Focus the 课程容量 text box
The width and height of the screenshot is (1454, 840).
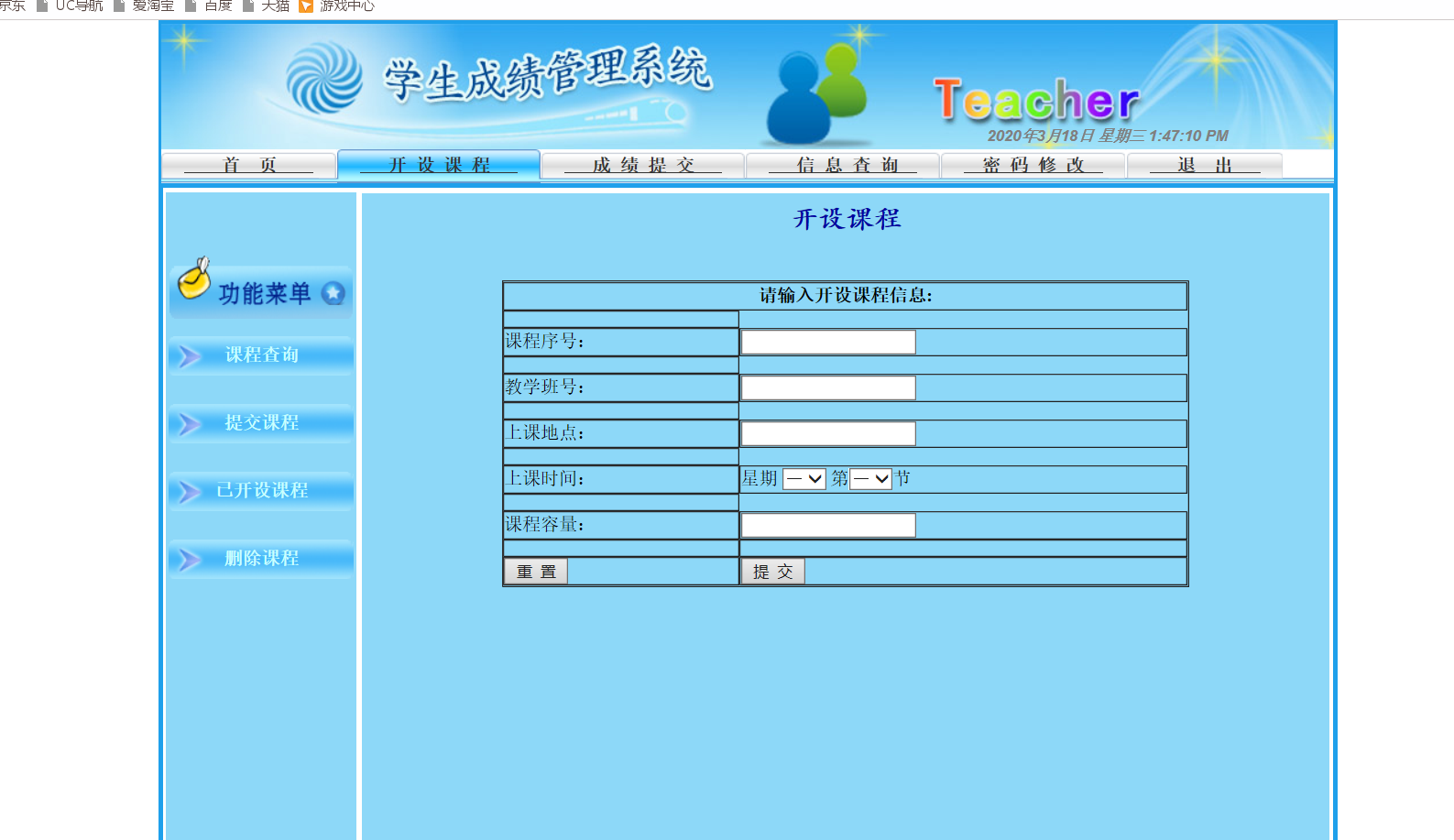828,525
